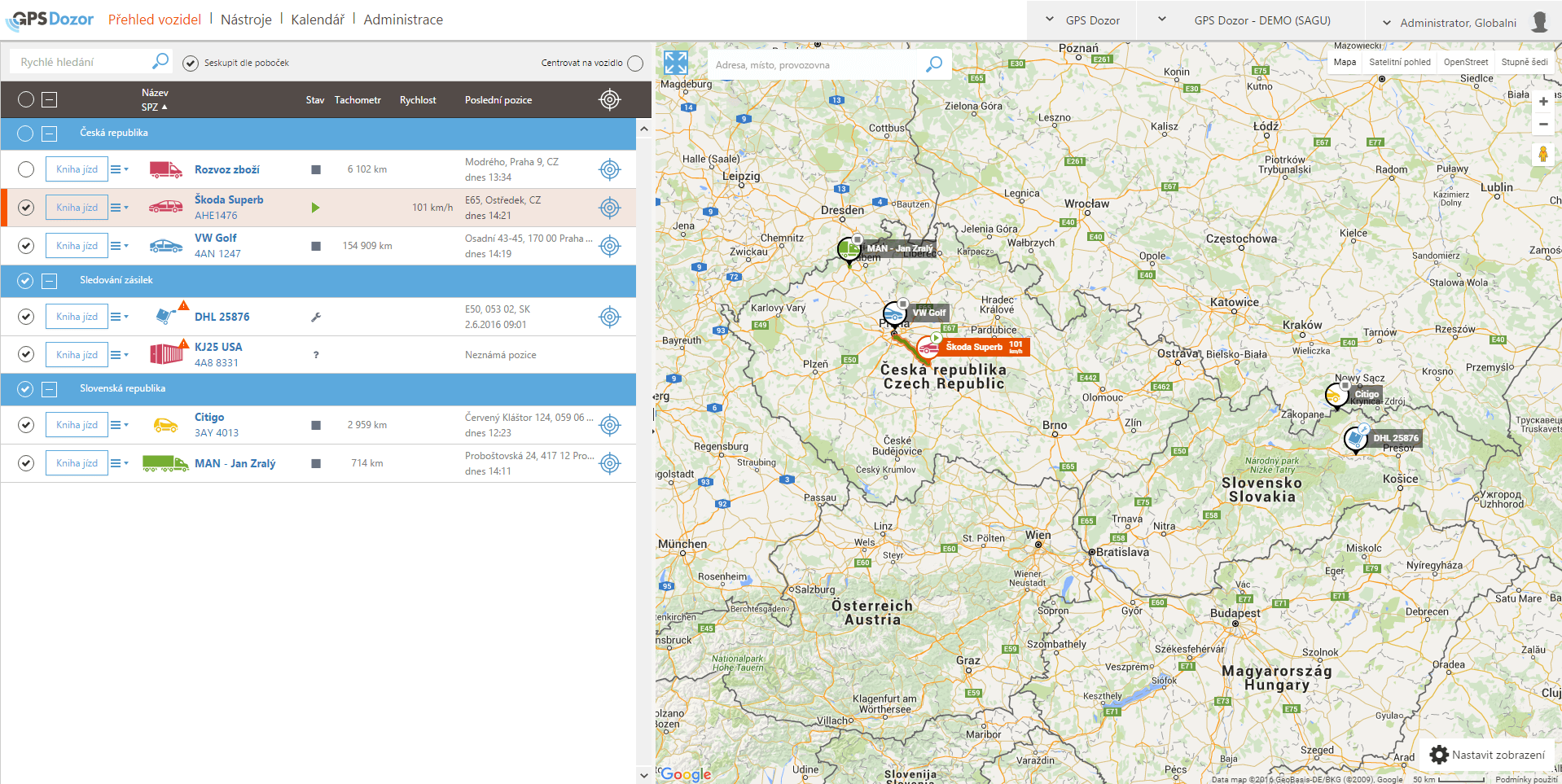
Task: Open Street View pegman on map
Action: [x=1542, y=155]
